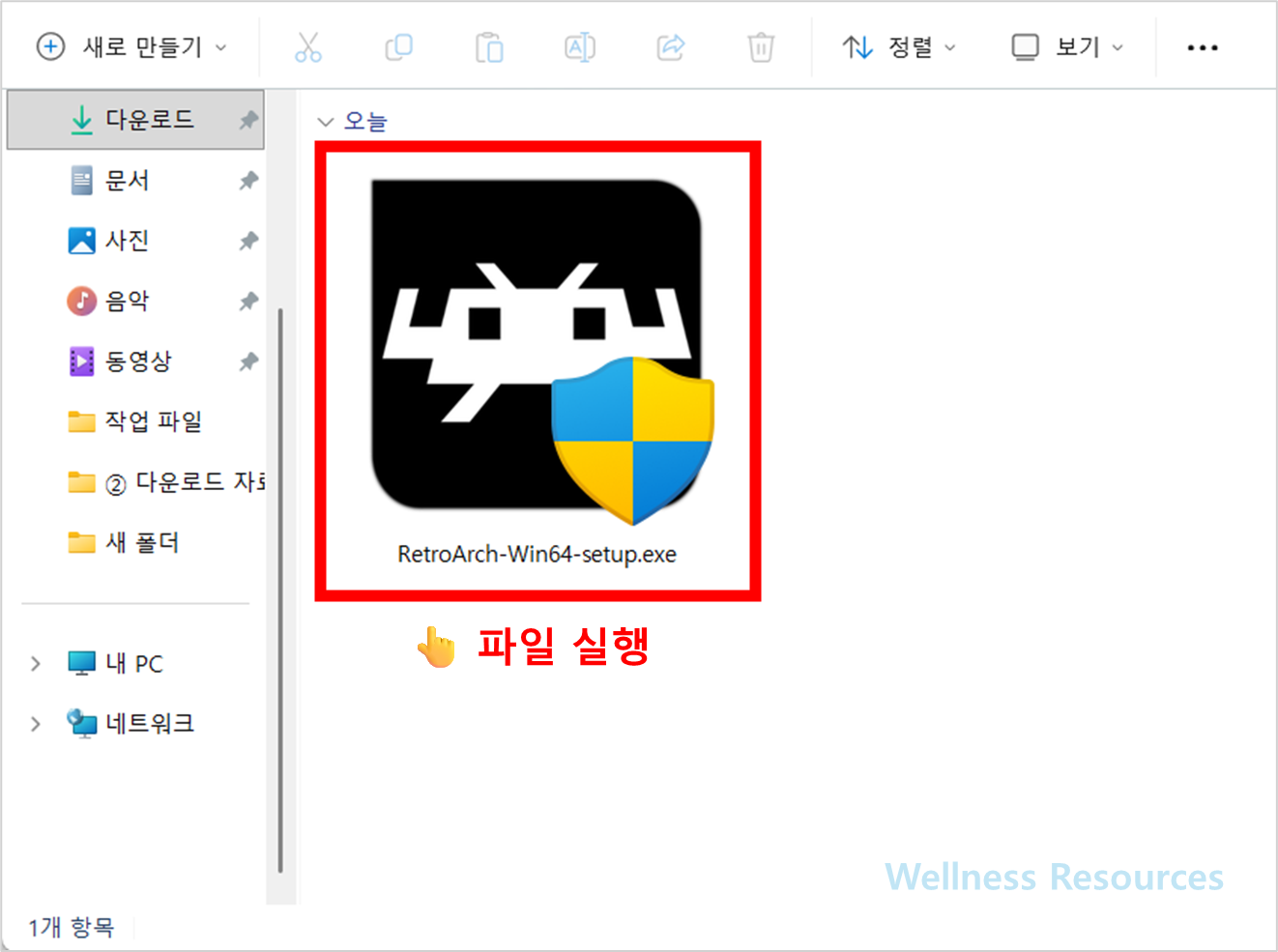Screen dimensions: 1278x952
Task: Collapse the 오늘 group chevron
Action: click(x=326, y=122)
